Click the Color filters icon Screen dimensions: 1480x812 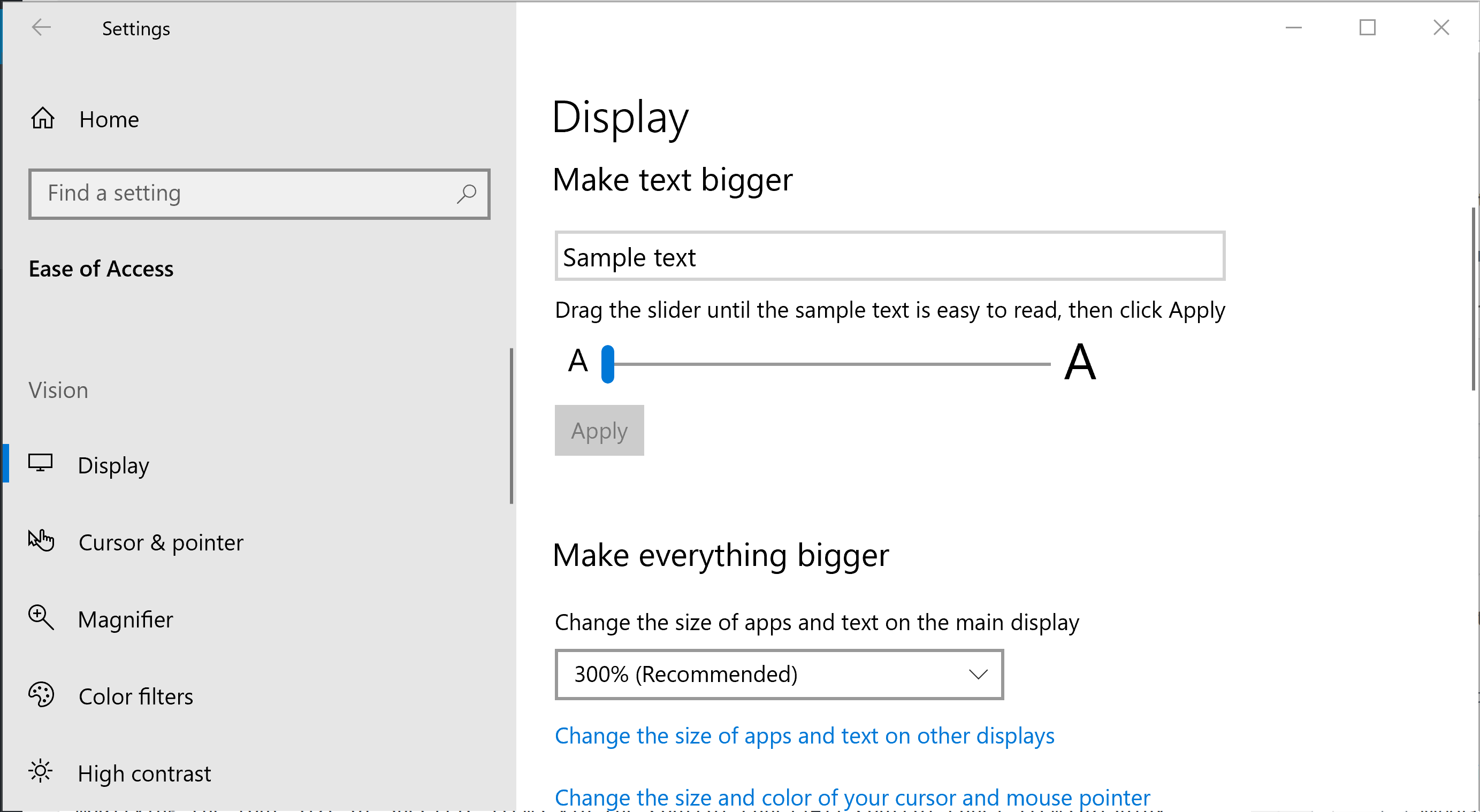41,696
